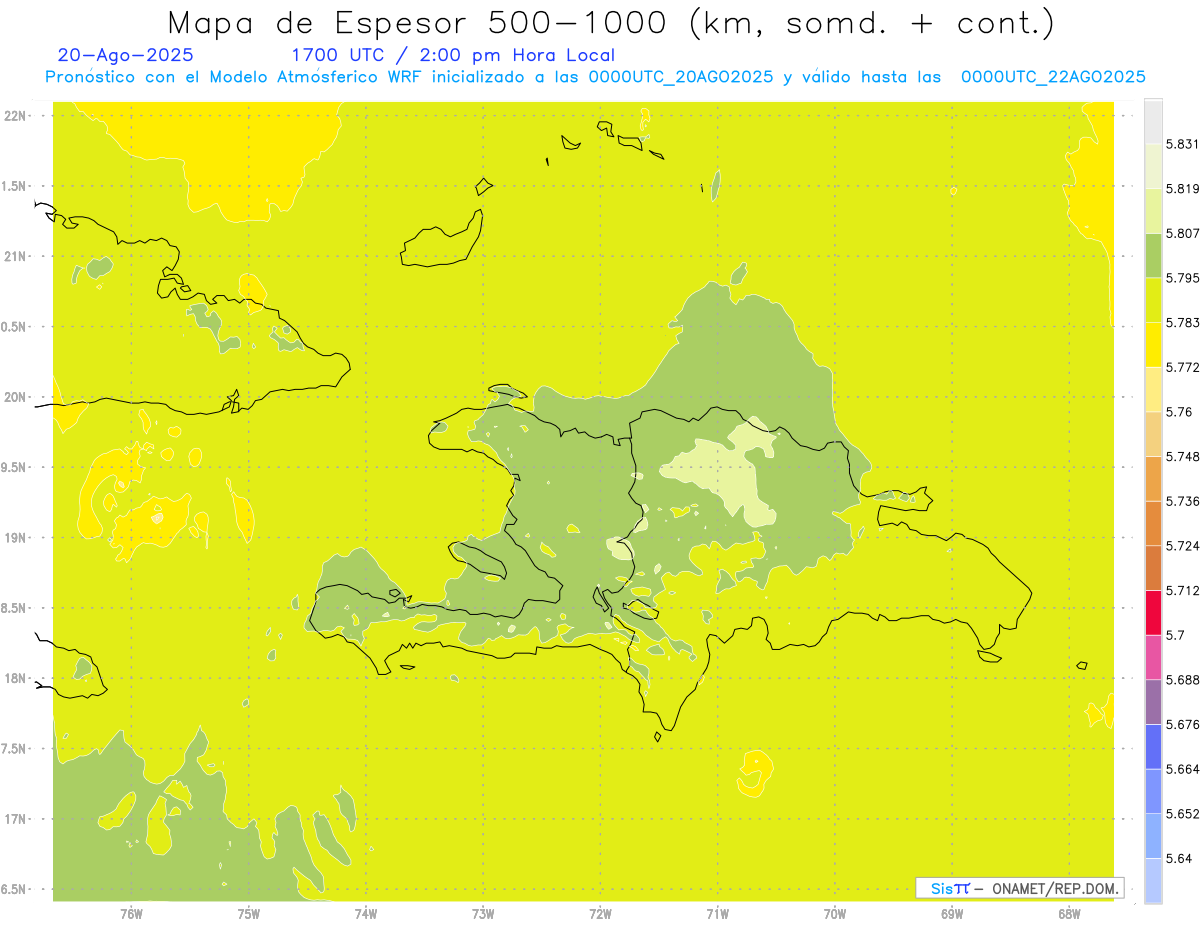Click the legend value 5.724
The height and width of the screenshot is (927, 1200).
tap(1182, 546)
